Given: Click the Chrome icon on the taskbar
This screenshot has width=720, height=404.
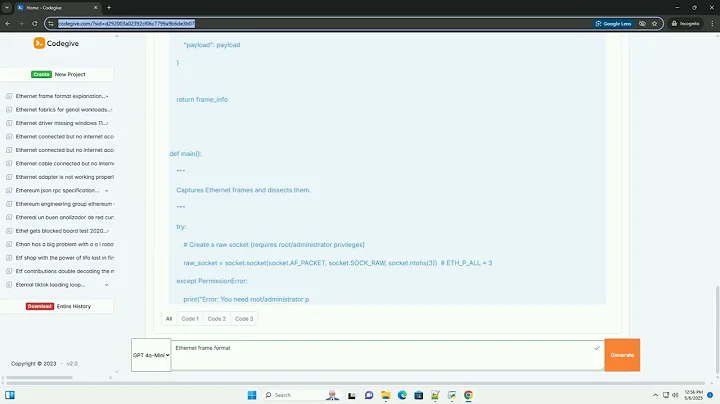Looking at the screenshot, I should [x=468, y=395].
